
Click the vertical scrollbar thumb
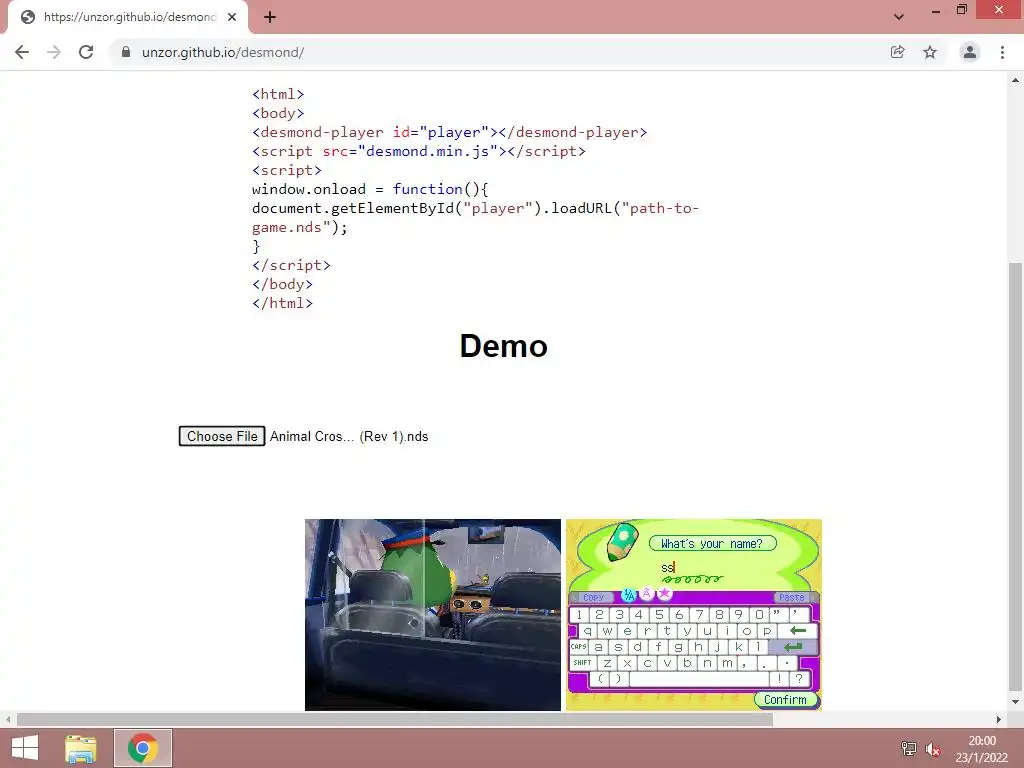click(x=1015, y=475)
